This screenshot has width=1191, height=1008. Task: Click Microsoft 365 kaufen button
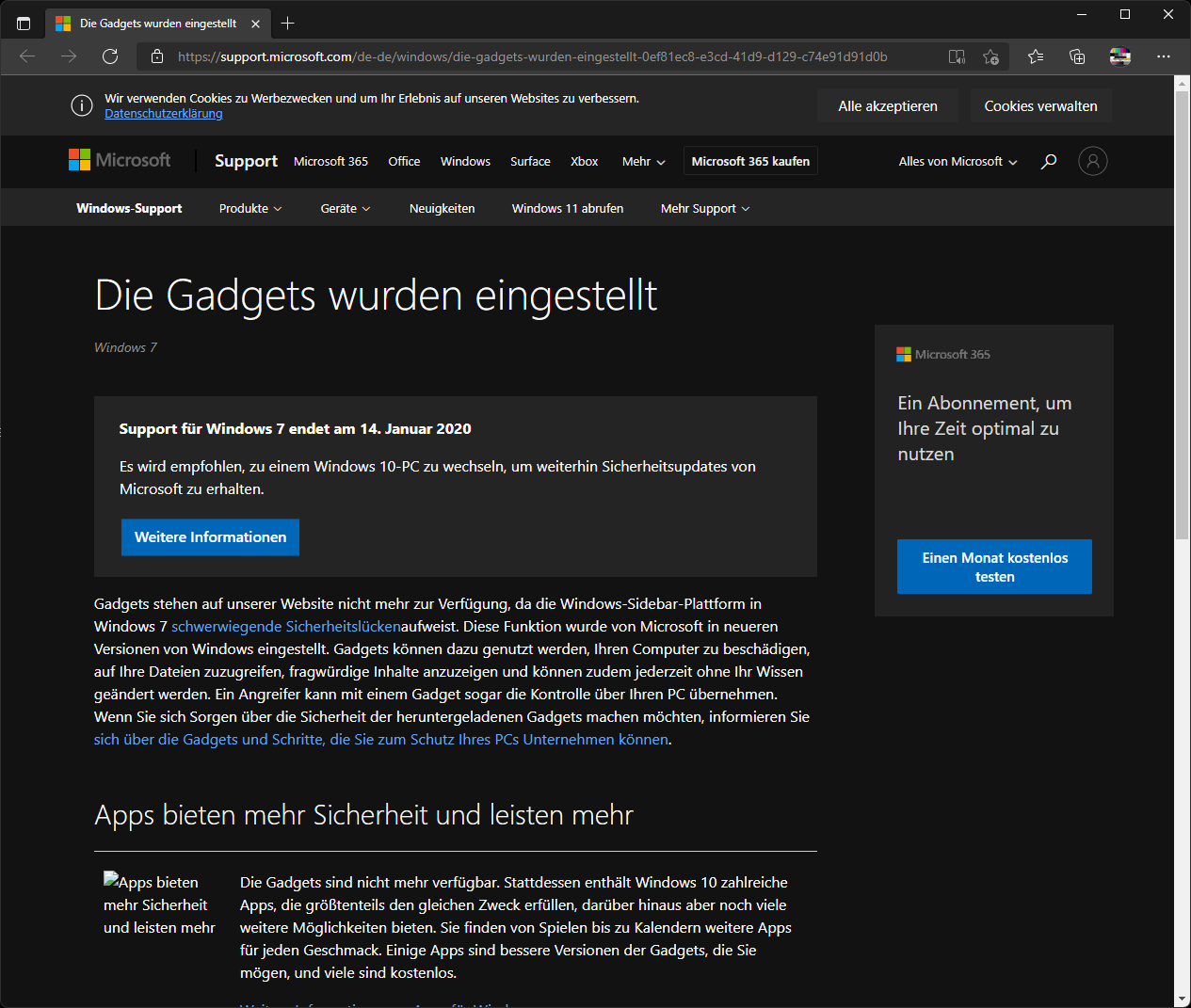point(750,161)
